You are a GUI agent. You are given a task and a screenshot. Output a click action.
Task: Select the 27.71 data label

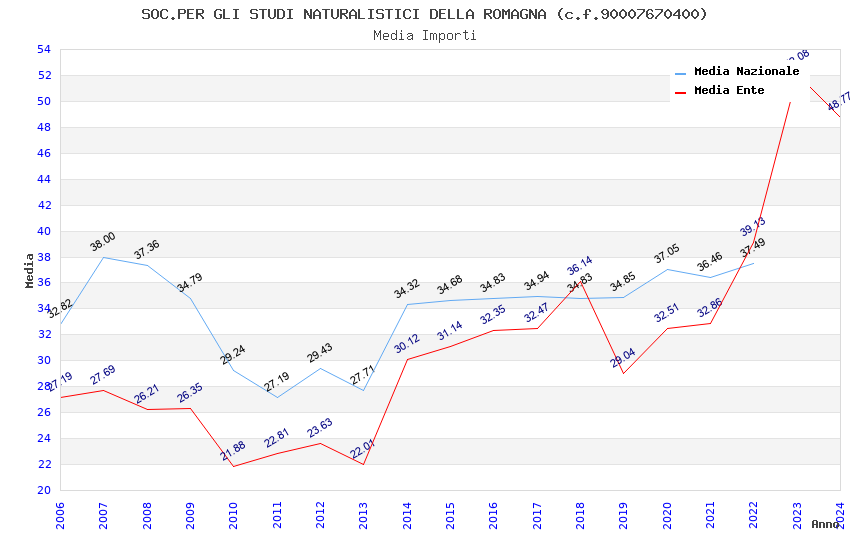coord(363,375)
